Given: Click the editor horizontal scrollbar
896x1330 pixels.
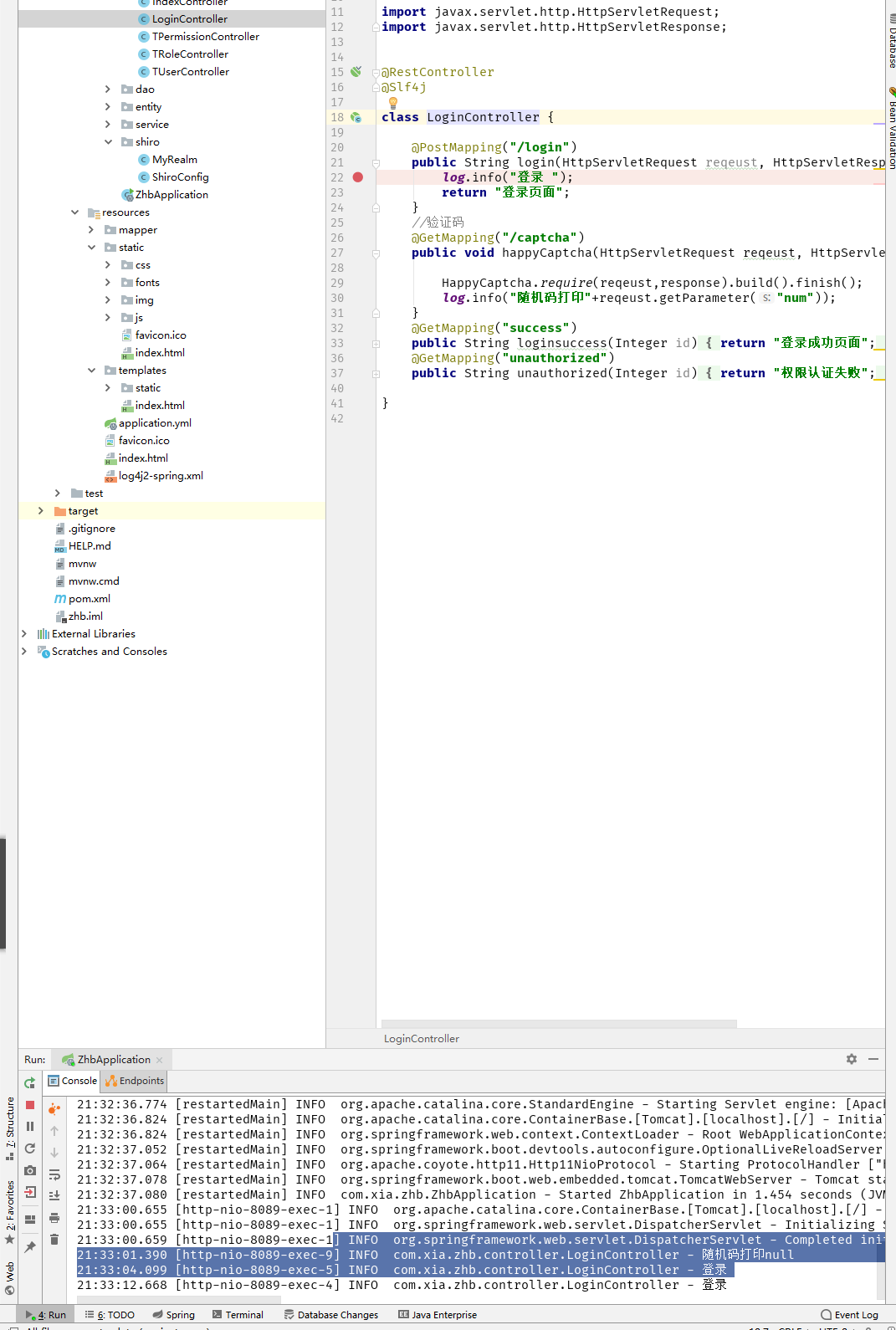Looking at the screenshot, I should (559, 1024).
